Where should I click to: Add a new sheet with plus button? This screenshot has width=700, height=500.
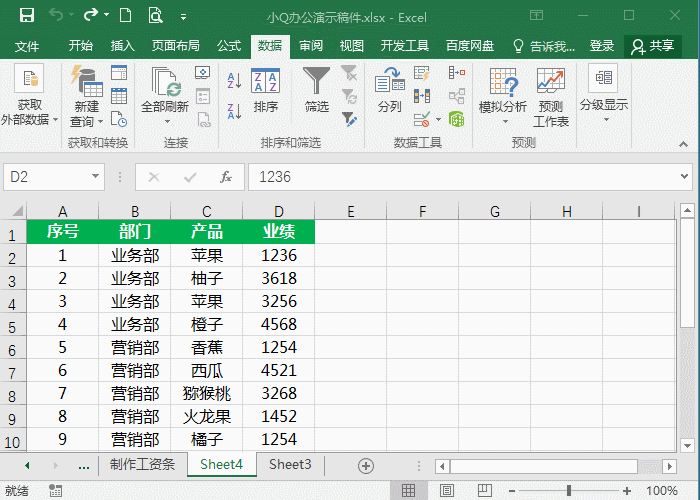366,466
